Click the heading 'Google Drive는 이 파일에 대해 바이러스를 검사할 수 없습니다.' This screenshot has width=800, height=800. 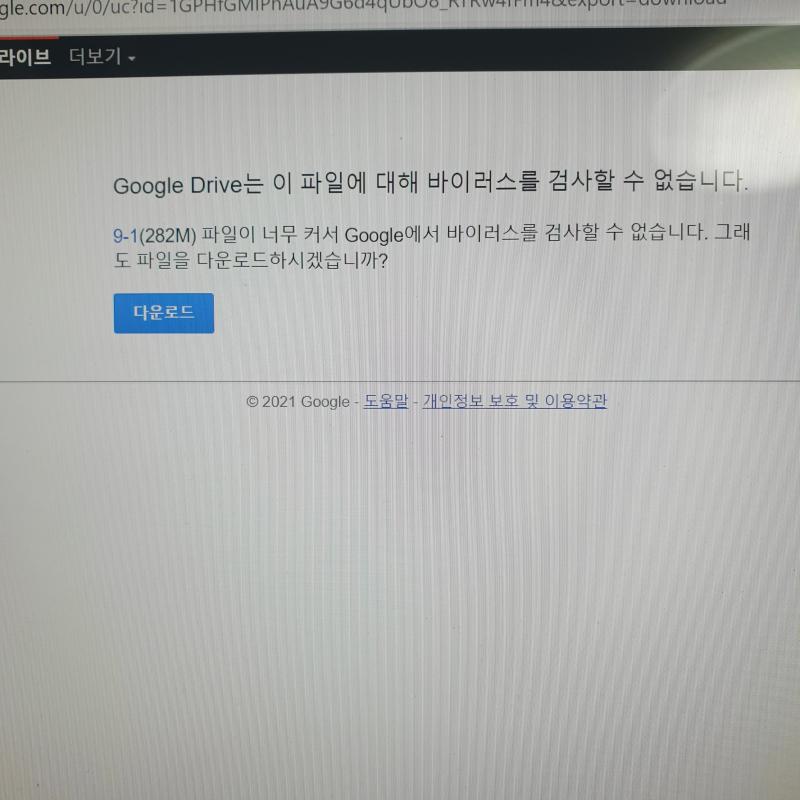tap(431, 183)
